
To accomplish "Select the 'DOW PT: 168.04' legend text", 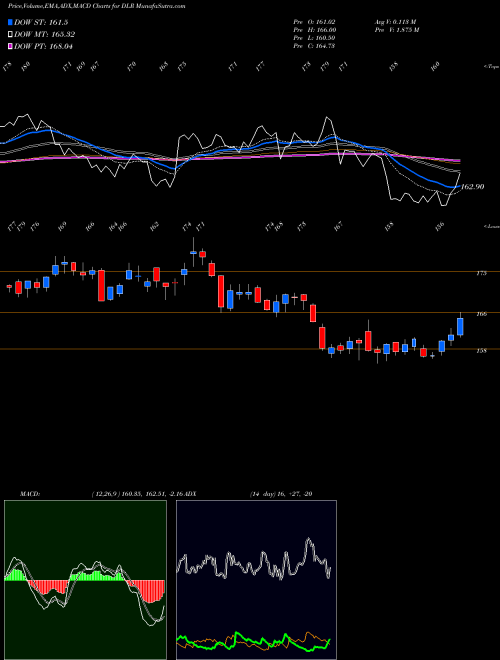I will pyautogui.click(x=43, y=47).
